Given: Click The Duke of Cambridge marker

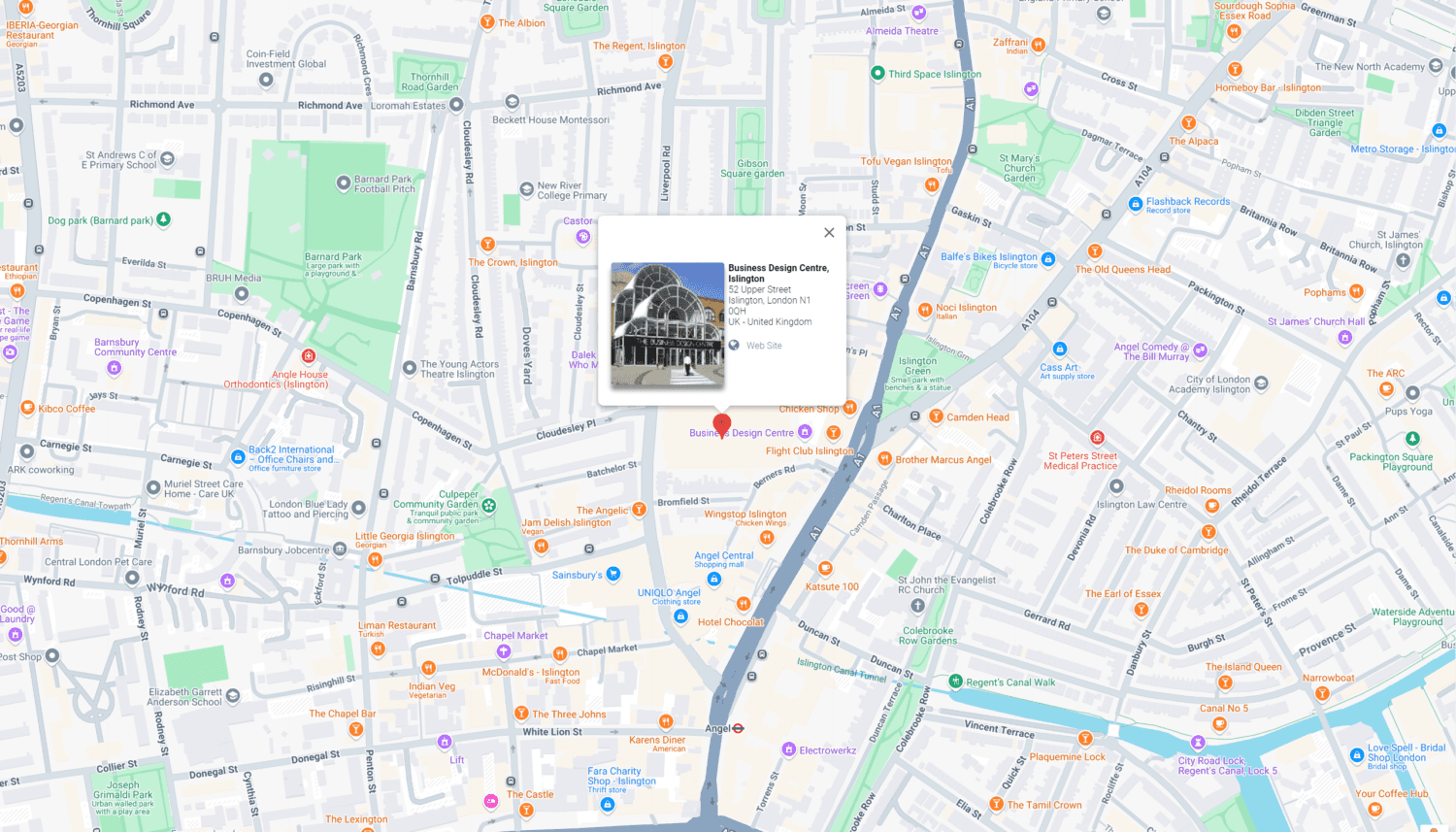Looking at the screenshot, I should pyautogui.click(x=1208, y=532).
